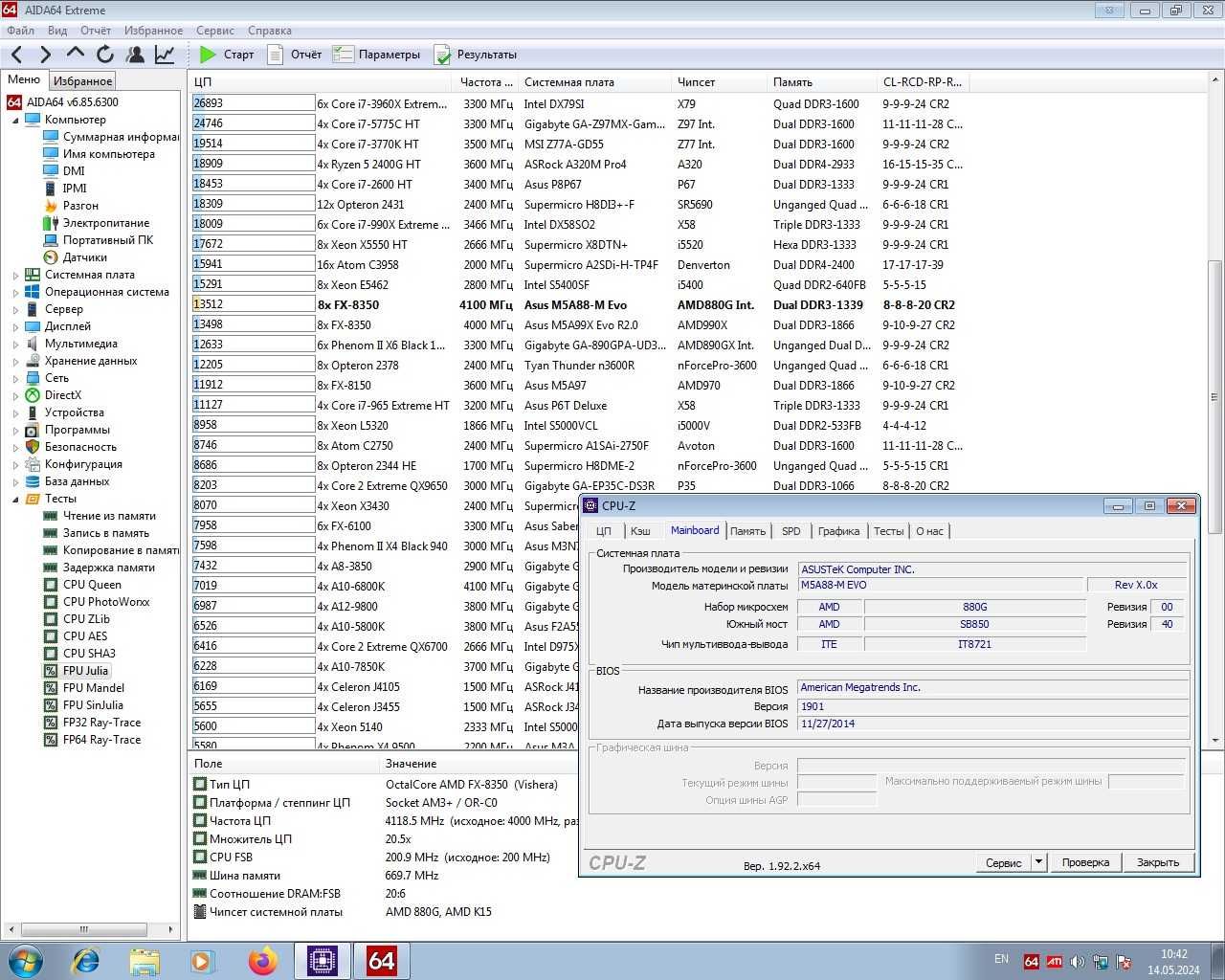Image resolution: width=1225 pixels, height=980 pixels.
Task: Sort by the Системная плата column header
Action: point(595,82)
